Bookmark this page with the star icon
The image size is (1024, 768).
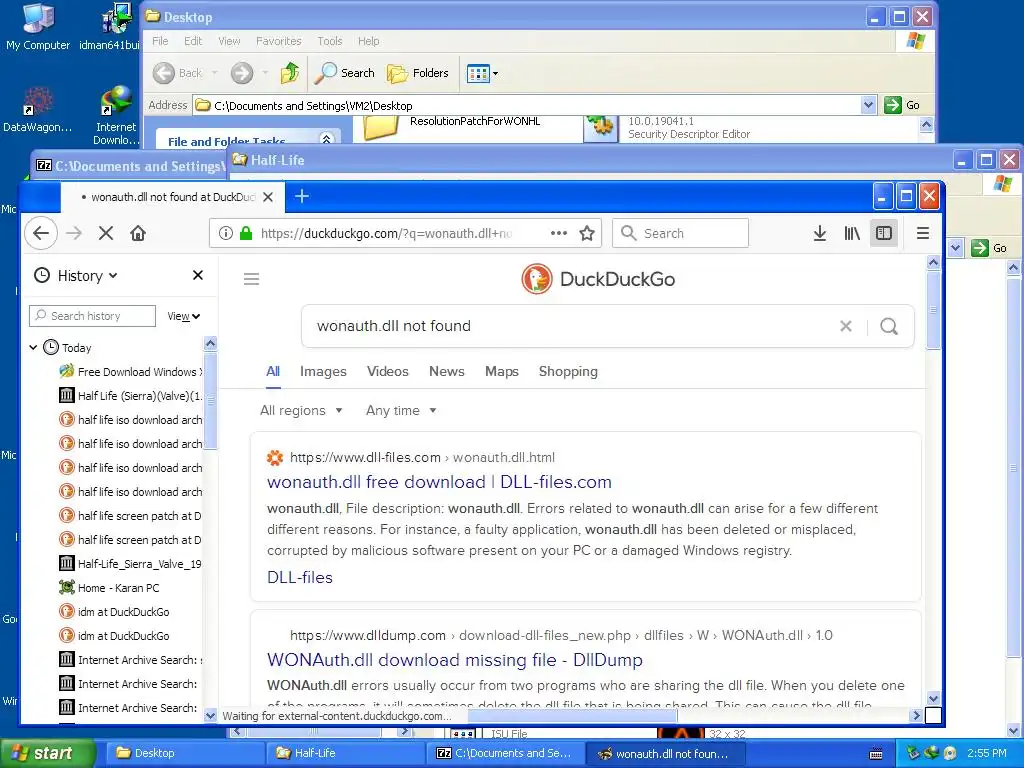click(587, 233)
